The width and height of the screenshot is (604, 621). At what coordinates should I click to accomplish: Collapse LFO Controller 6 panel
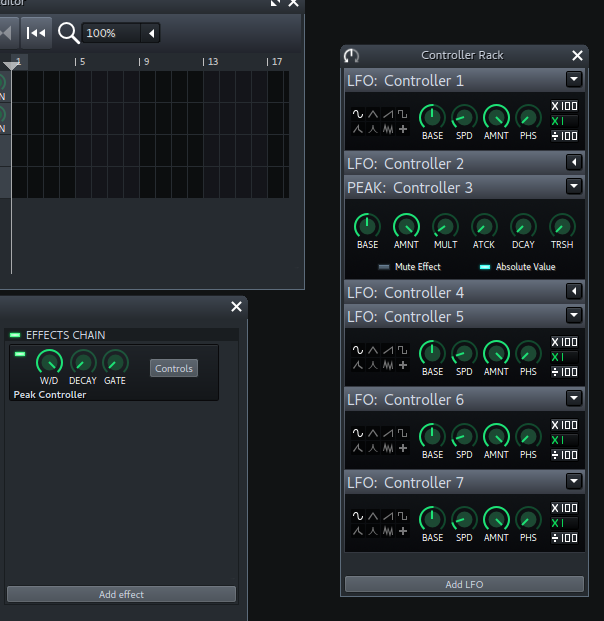pyautogui.click(x=574, y=398)
